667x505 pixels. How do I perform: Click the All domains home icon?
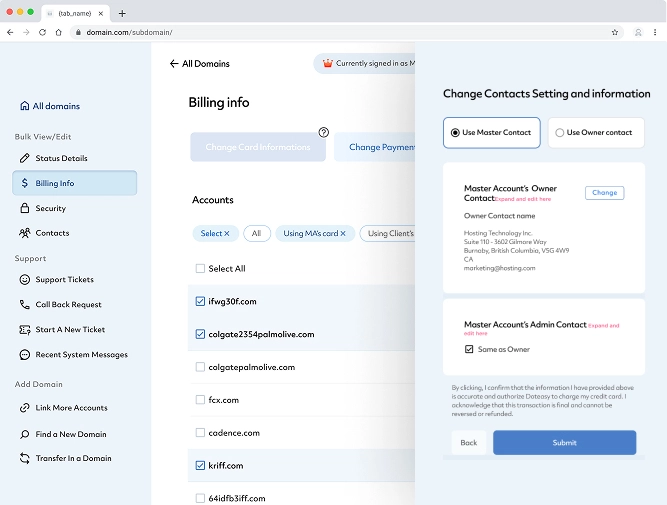pyautogui.click(x=25, y=106)
